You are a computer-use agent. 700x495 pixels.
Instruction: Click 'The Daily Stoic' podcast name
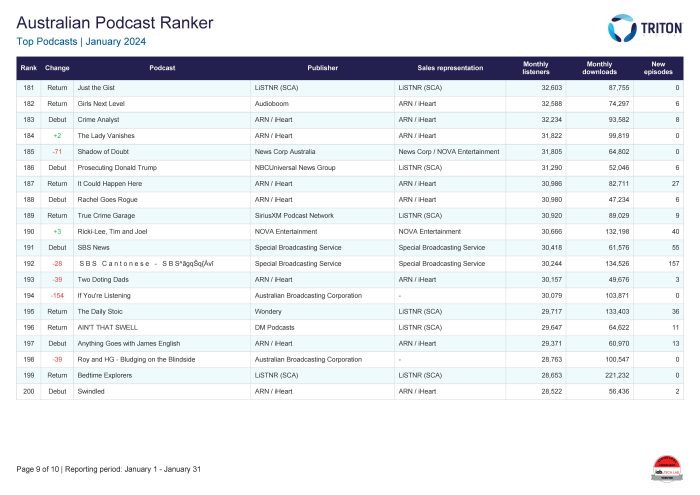click(100, 312)
